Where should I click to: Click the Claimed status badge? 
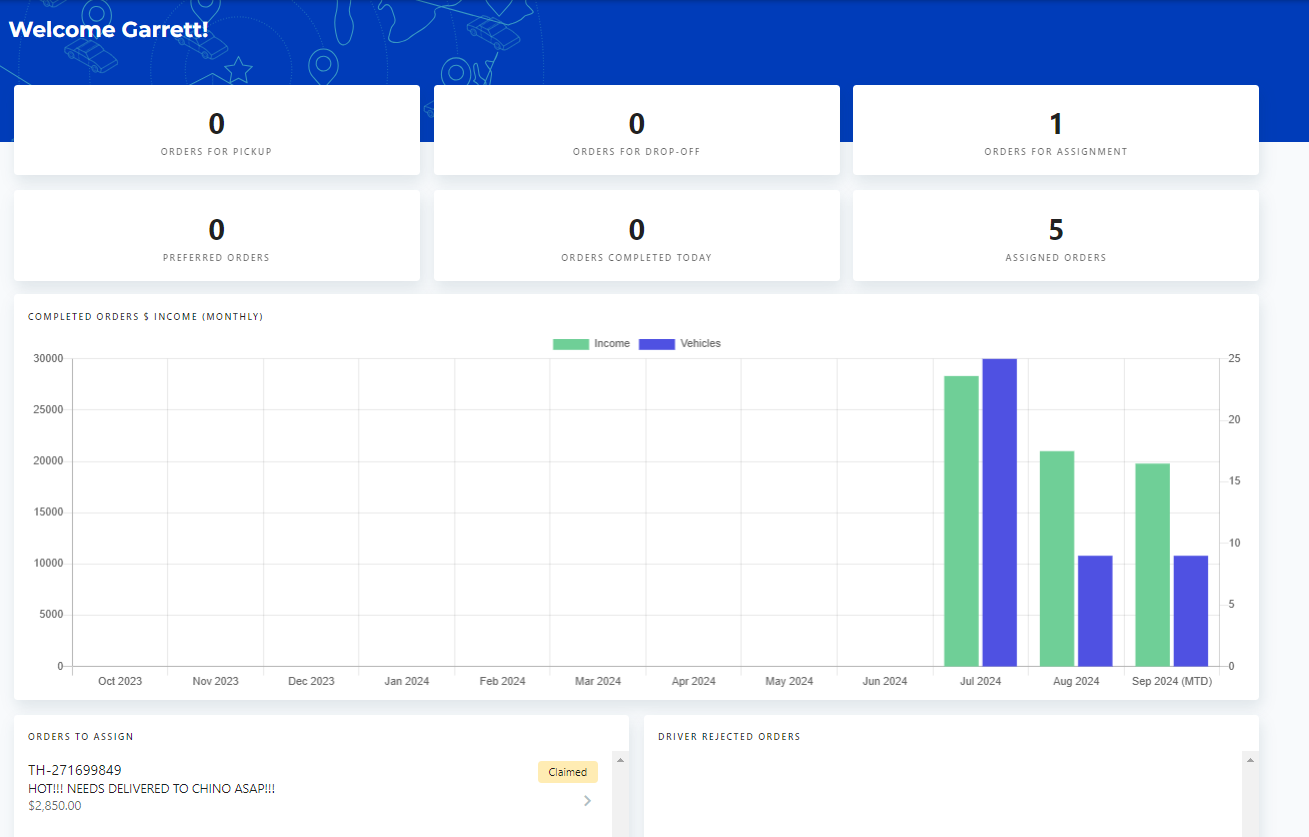(x=568, y=772)
